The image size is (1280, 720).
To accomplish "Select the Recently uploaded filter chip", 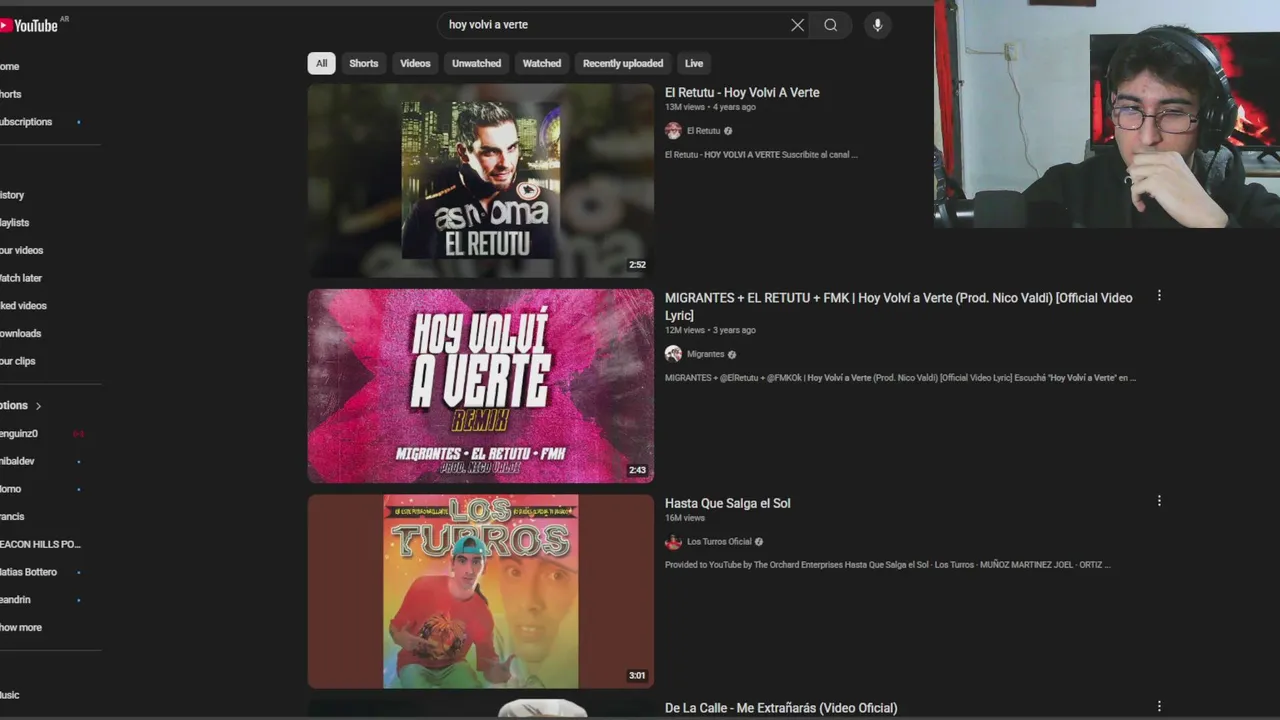I will pyautogui.click(x=623, y=63).
